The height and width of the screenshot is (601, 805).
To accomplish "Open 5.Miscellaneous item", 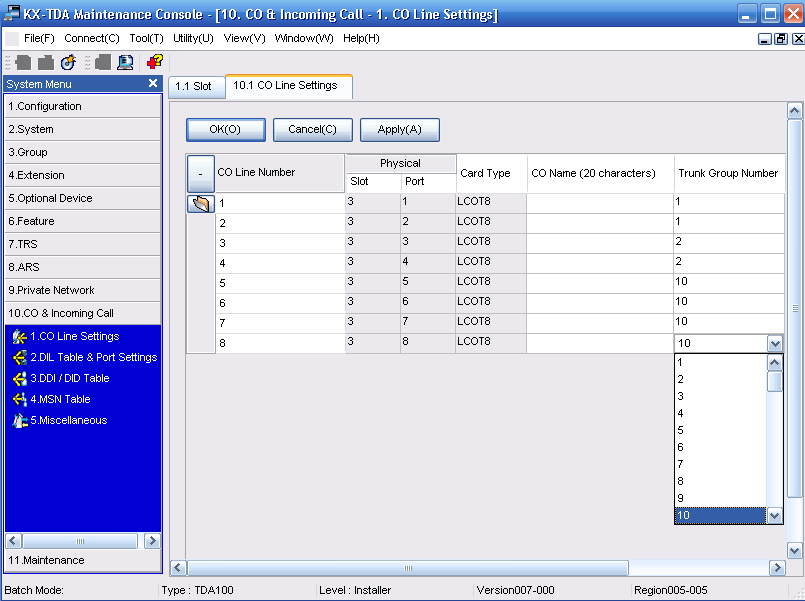I will point(69,421).
